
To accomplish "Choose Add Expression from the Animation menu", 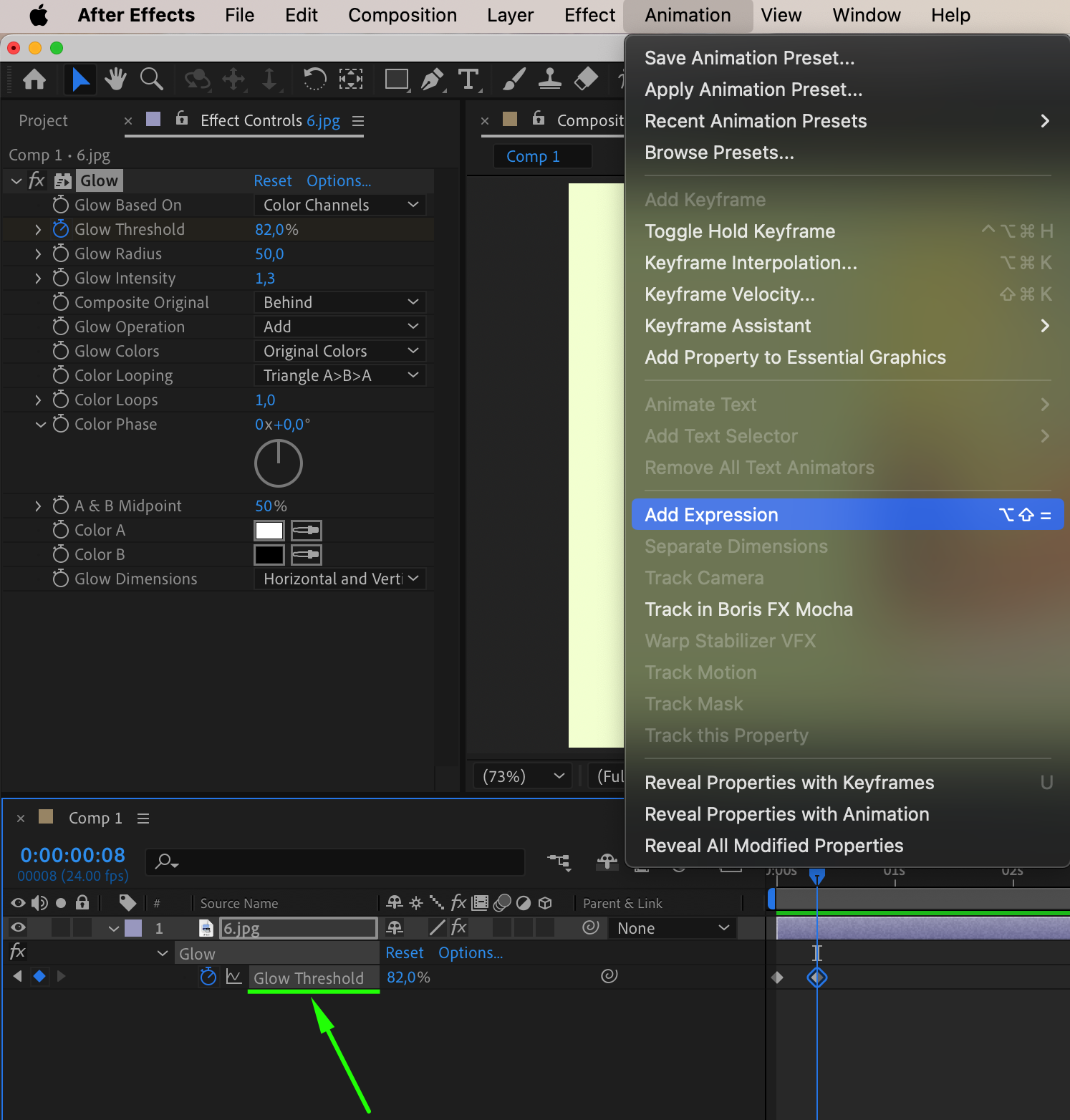I will (x=847, y=515).
